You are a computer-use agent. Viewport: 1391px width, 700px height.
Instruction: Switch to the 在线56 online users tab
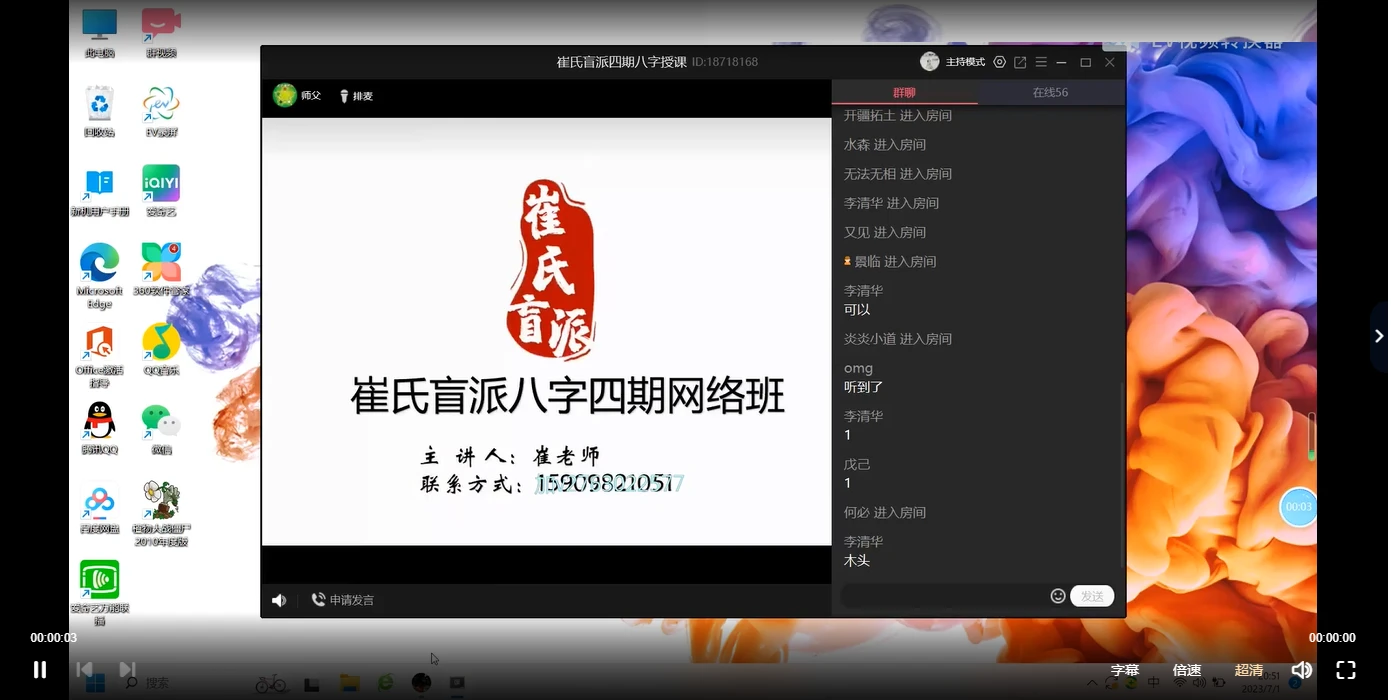click(1050, 92)
